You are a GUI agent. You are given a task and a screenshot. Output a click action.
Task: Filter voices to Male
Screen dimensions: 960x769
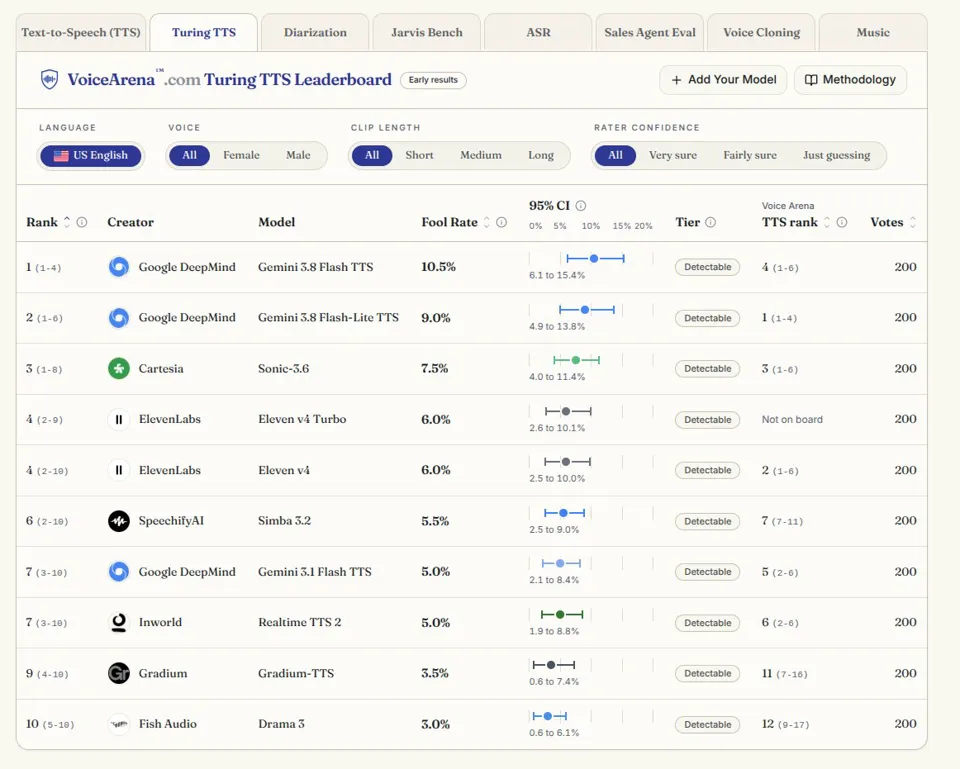click(x=298, y=156)
